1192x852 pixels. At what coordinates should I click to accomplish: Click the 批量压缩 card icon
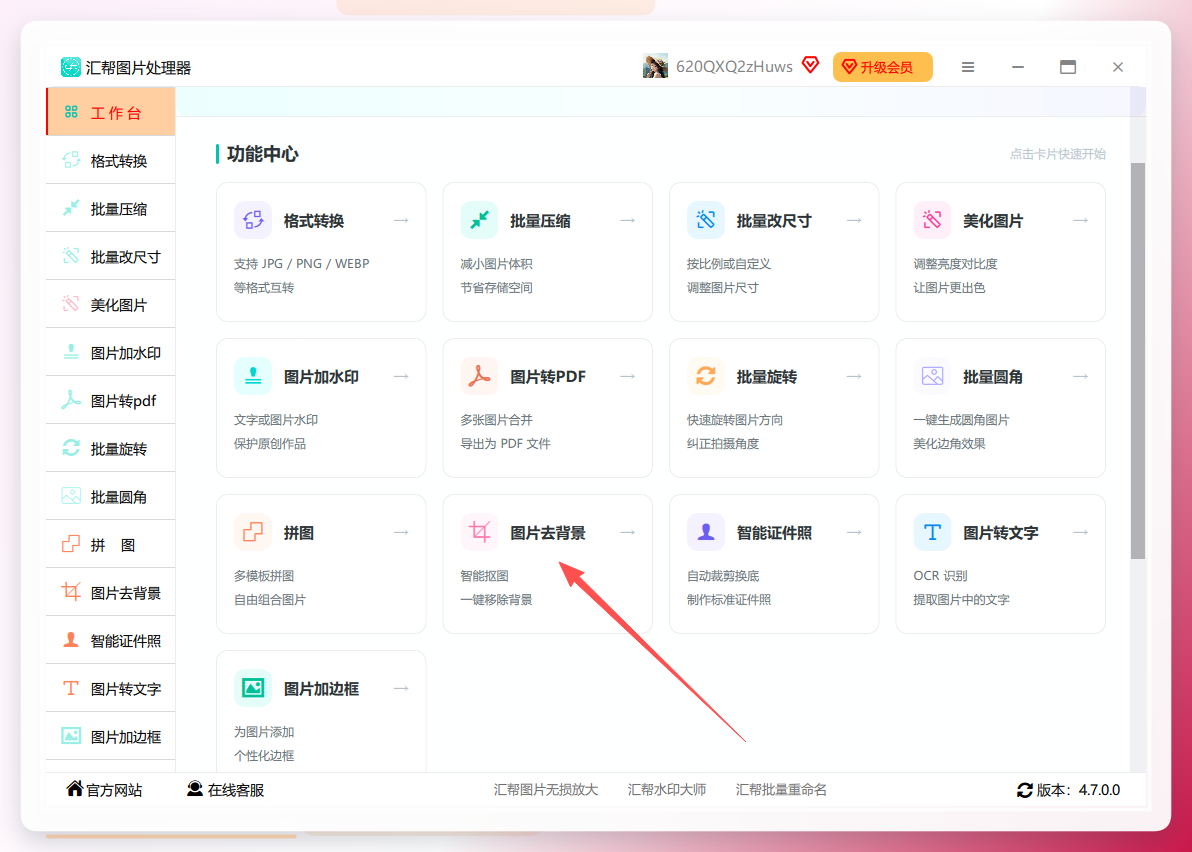(480, 220)
